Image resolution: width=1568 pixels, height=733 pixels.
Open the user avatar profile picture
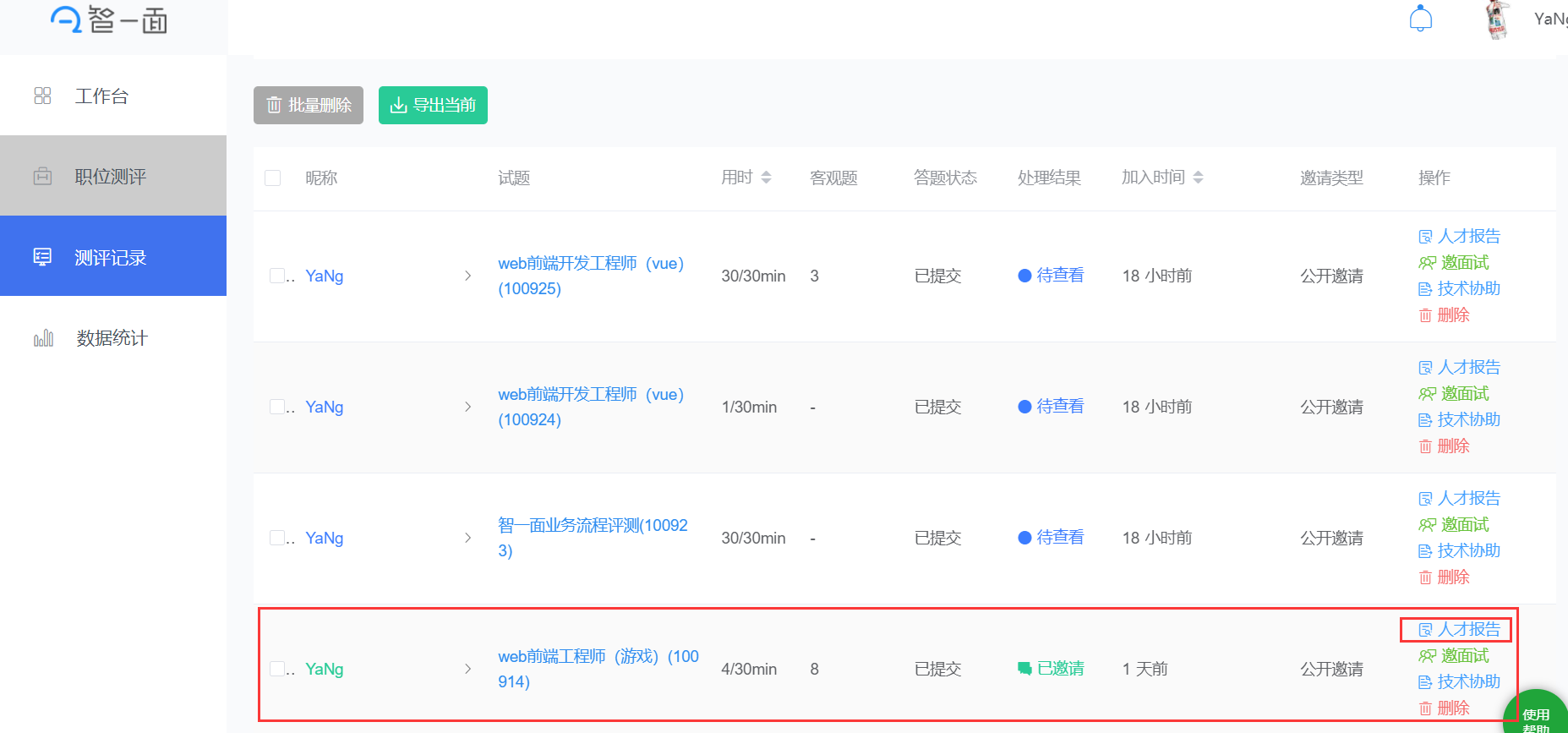(x=1498, y=19)
